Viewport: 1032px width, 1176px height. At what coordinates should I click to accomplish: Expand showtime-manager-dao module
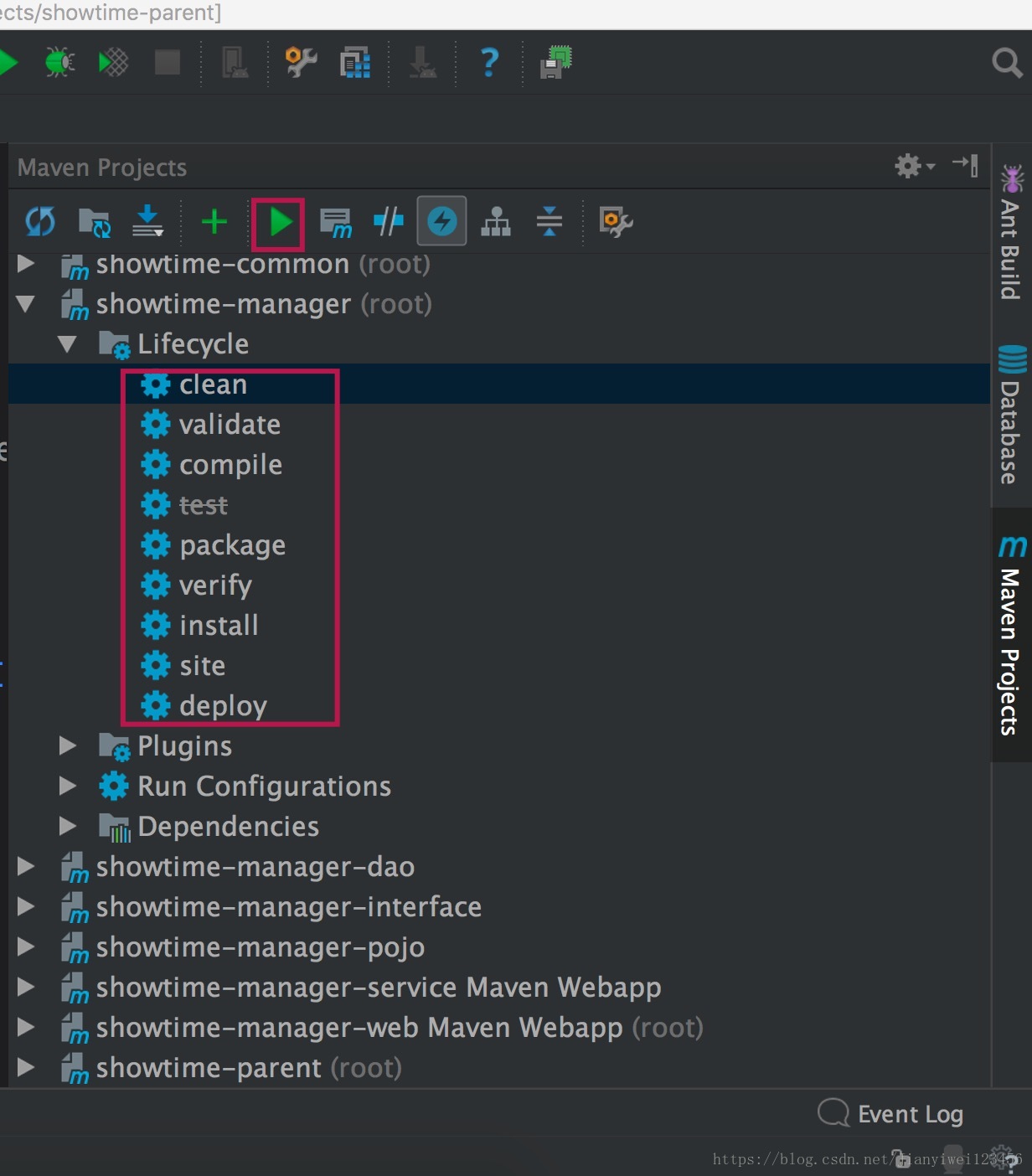[x=26, y=867]
